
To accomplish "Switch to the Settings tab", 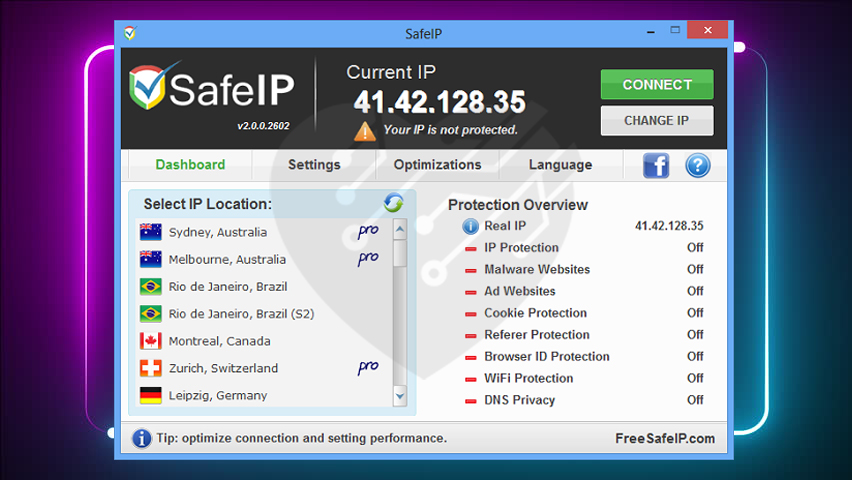I will coord(314,165).
